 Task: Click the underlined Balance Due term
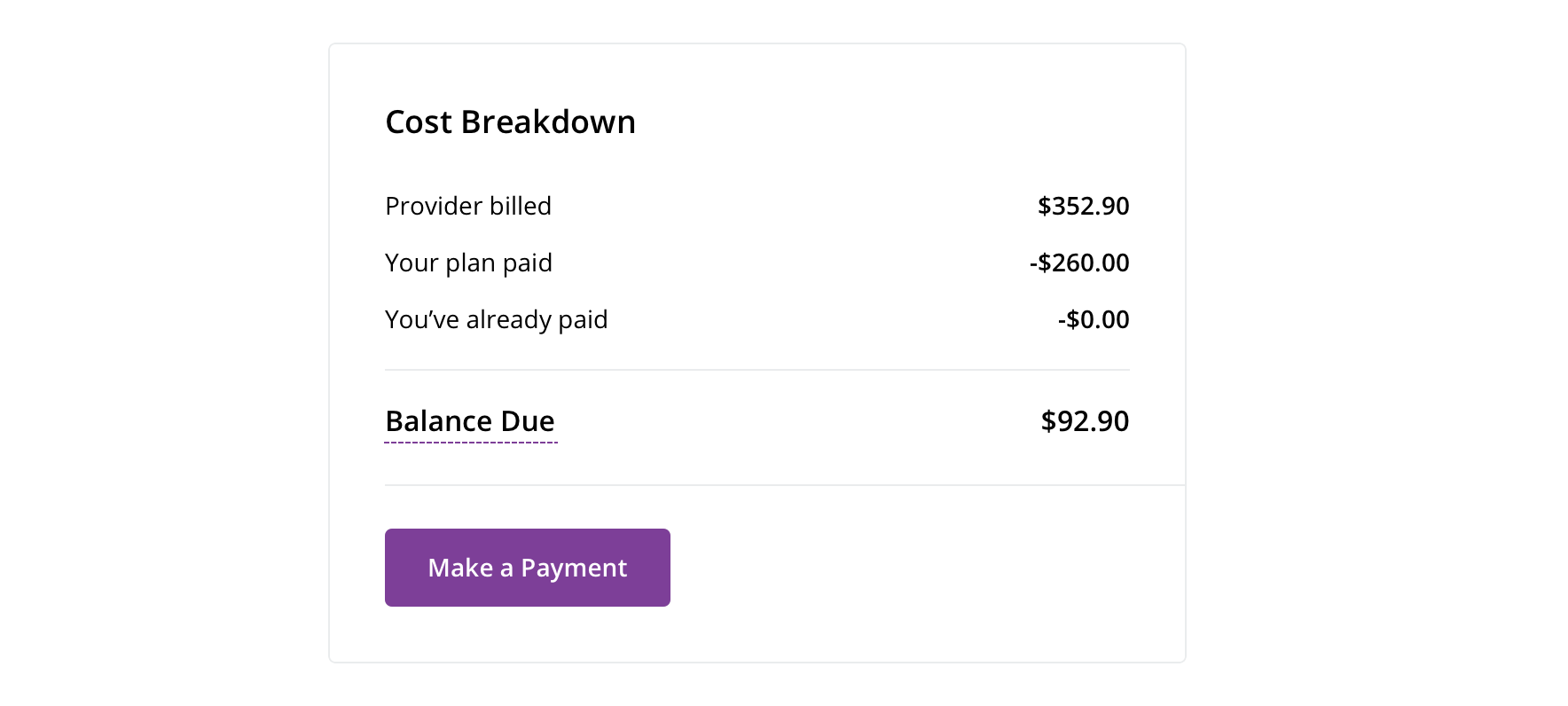(470, 421)
